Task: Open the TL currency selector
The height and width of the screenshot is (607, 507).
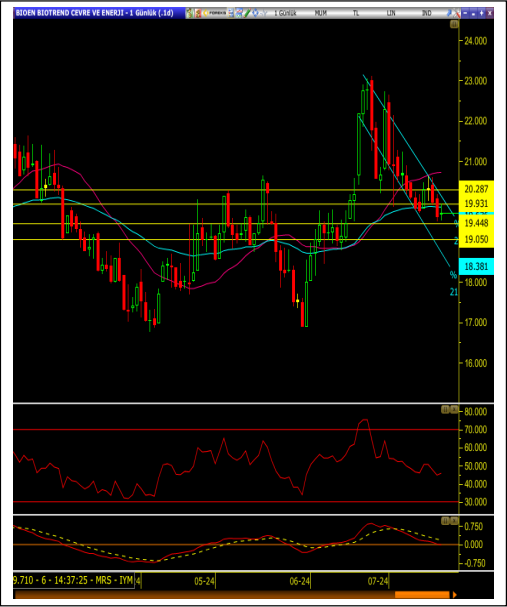Action: tap(356, 13)
